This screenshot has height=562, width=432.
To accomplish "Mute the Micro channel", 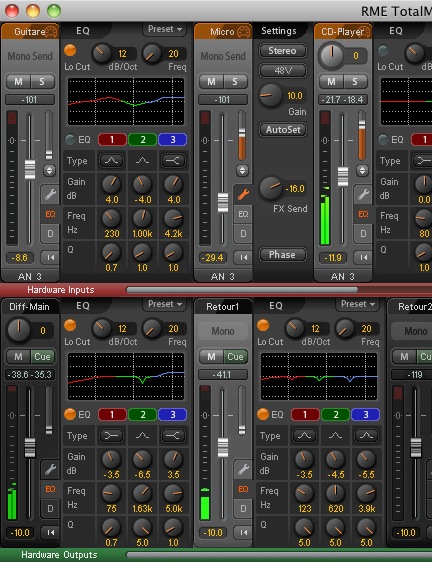I will 211,82.
